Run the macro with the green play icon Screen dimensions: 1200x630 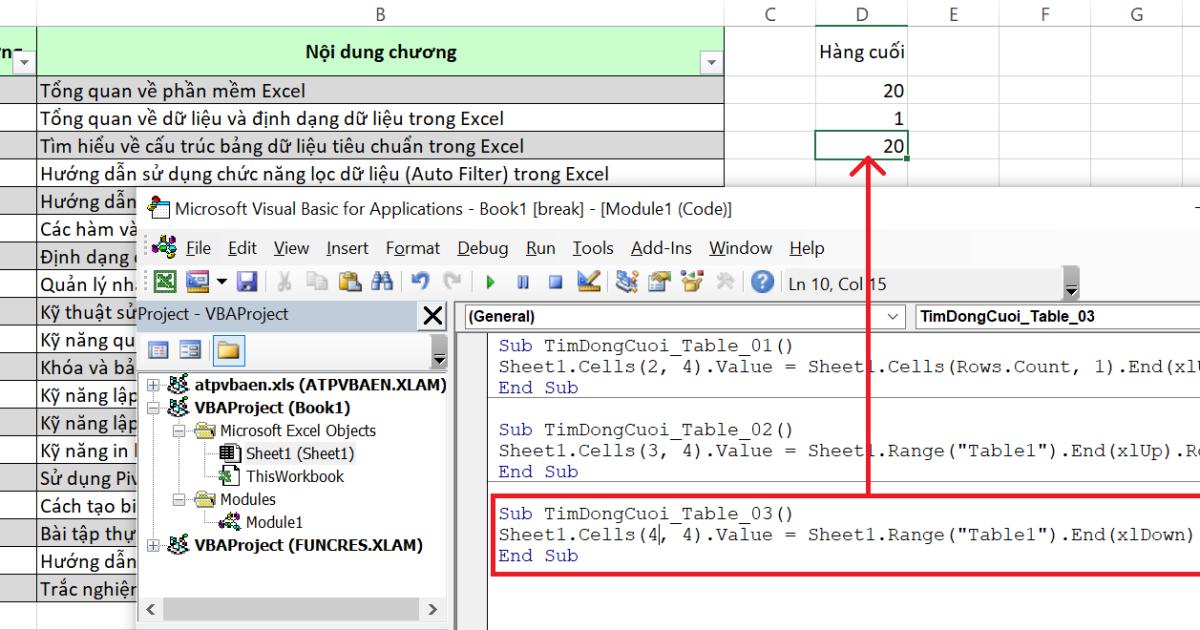tap(490, 281)
